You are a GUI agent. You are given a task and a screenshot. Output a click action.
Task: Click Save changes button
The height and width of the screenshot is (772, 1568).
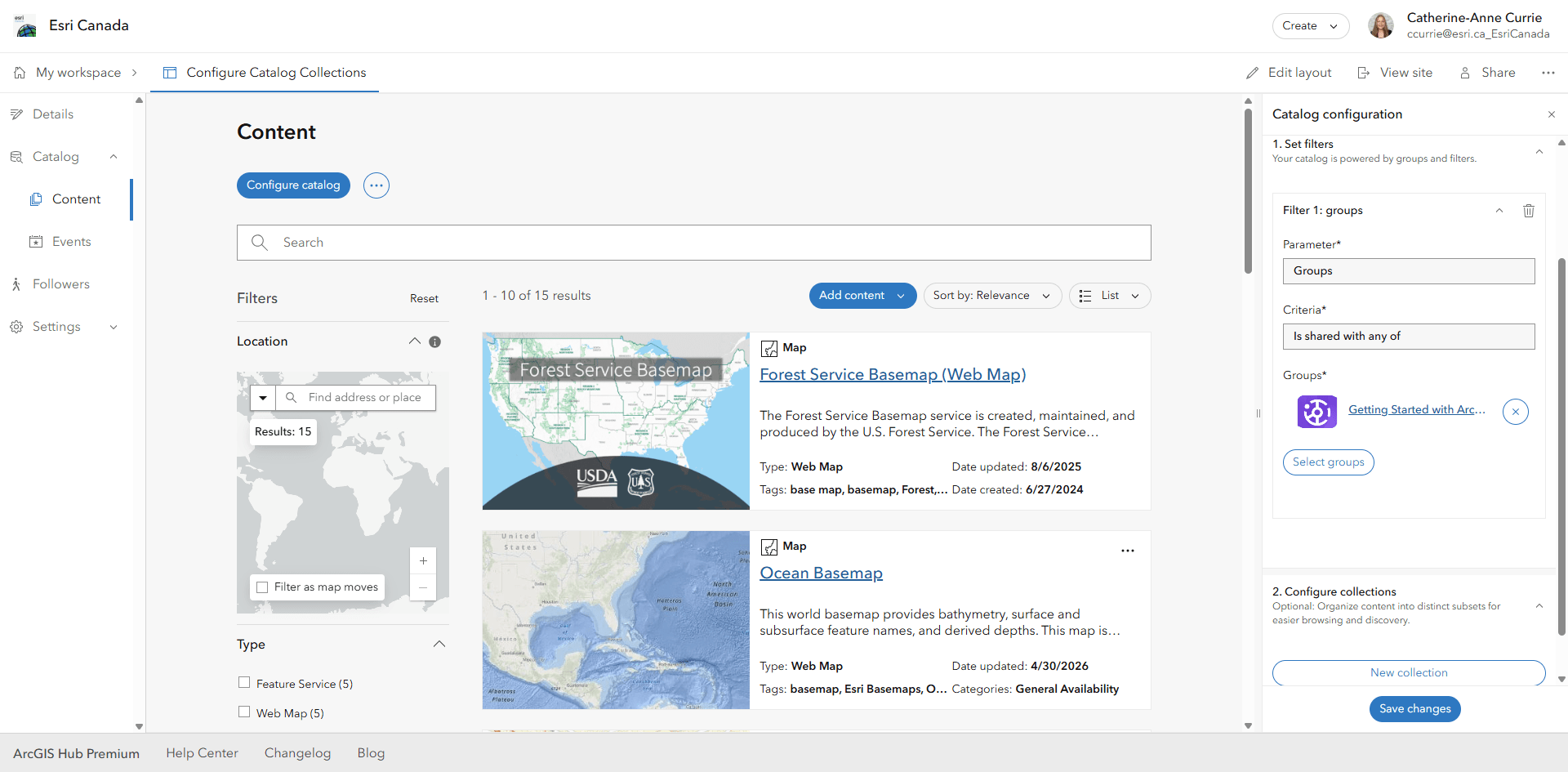(1415, 709)
